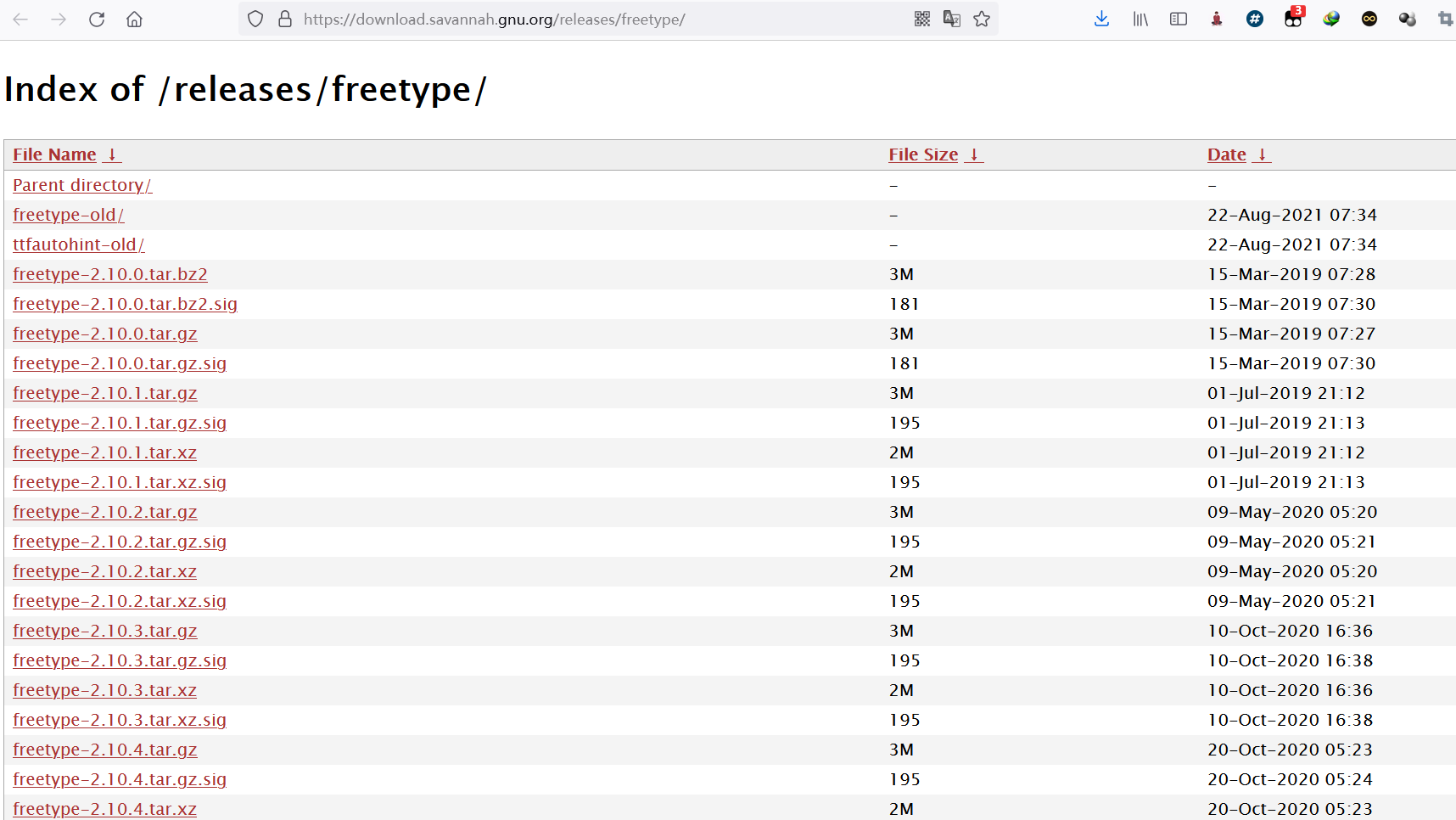Download freetype-2.10.0.tar.gz.sig signature

coord(120,363)
